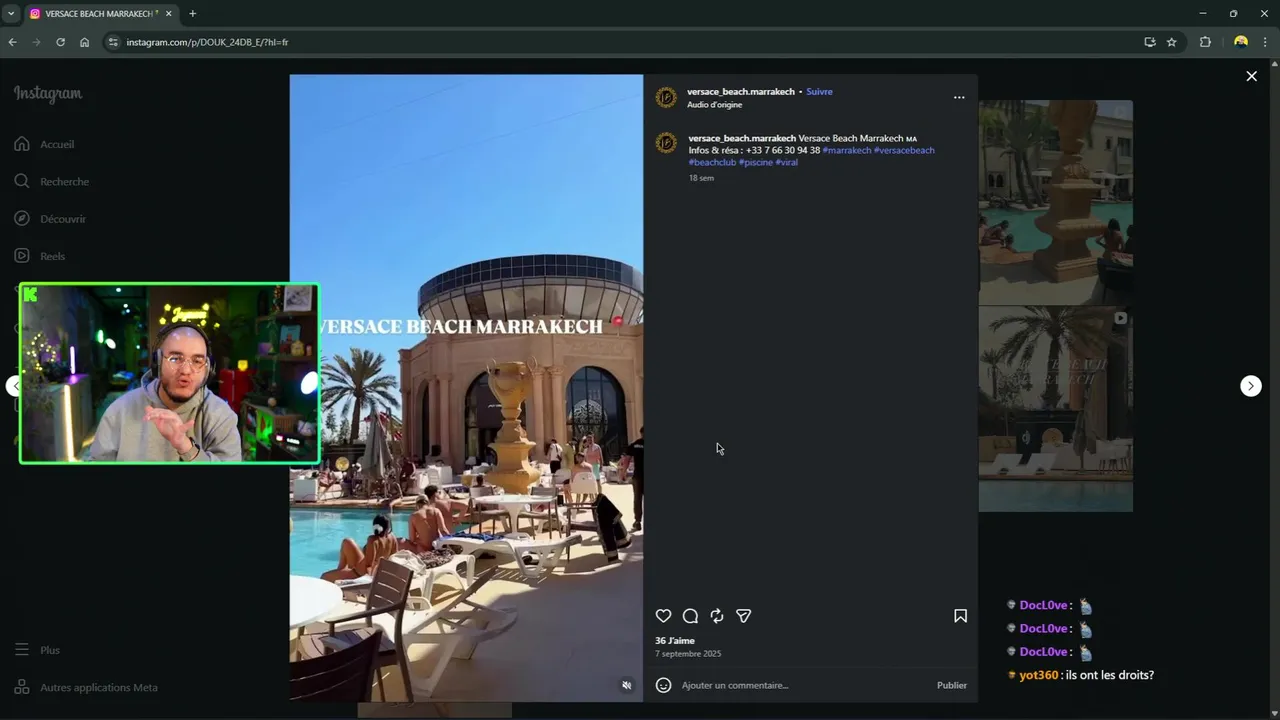Click the Découvrir compass icon
Image resolution: width=1280 pixels, height=720 pixels.
[x=22, y=219]
